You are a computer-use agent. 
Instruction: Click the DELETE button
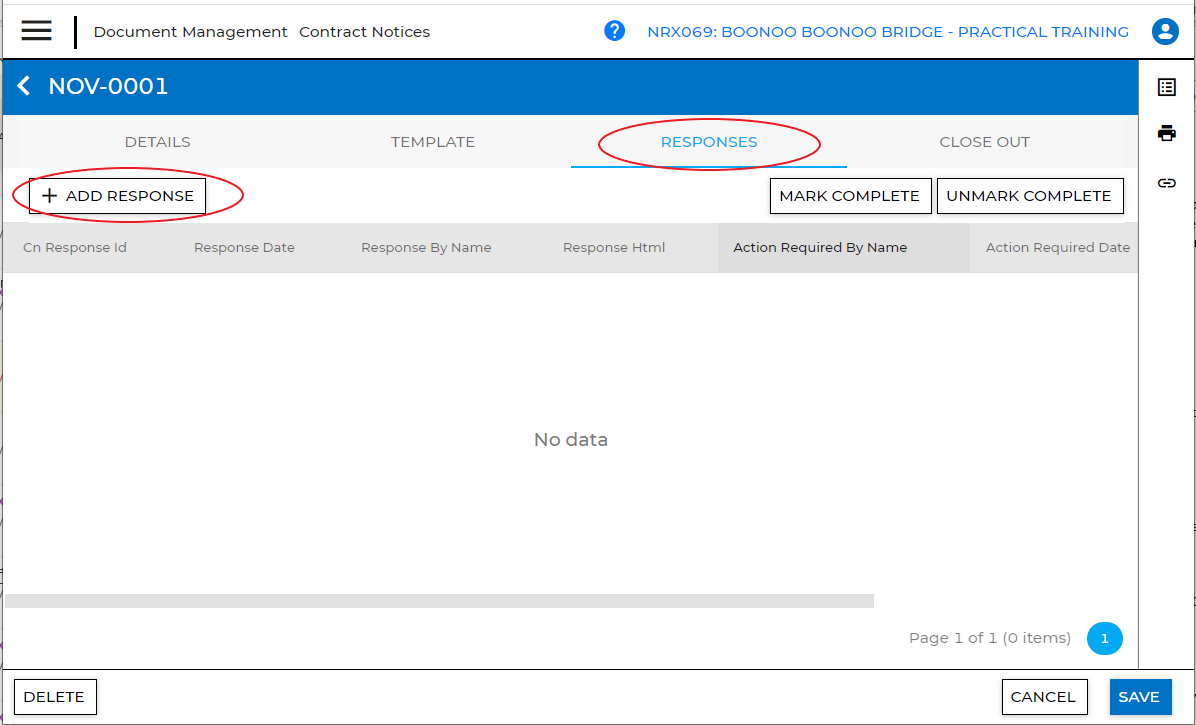pyautogui.click(x=55, y=697)
